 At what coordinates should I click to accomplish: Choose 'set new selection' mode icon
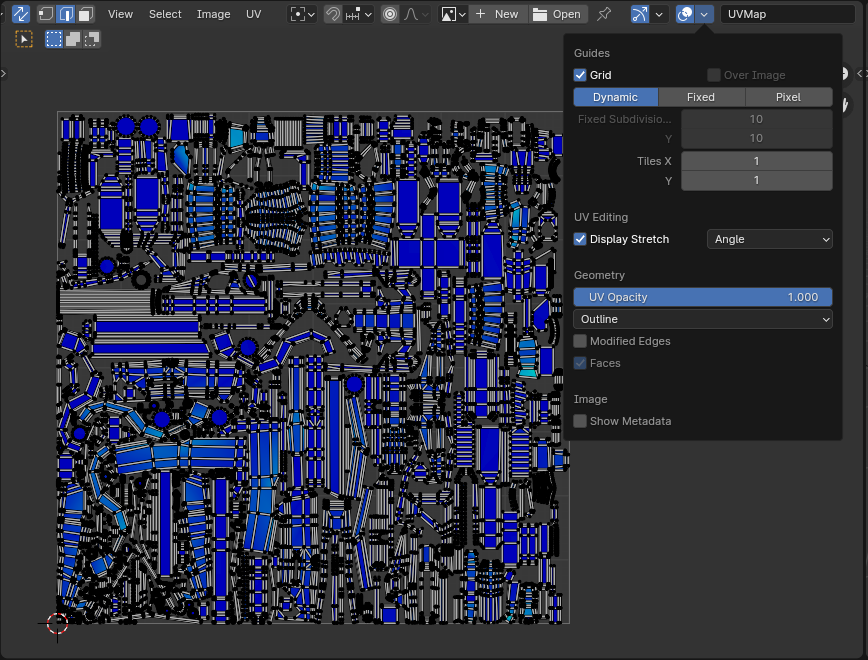[x=54, y=39]
